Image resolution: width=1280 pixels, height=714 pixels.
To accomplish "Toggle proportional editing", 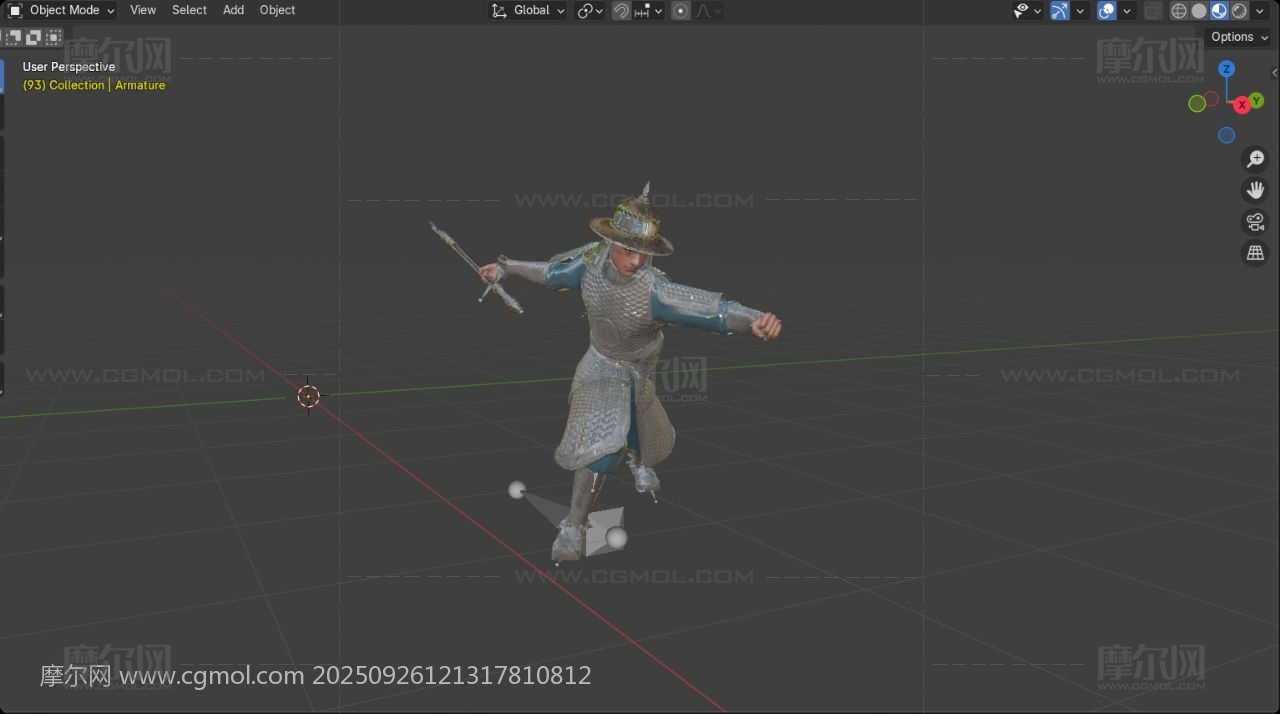I will click(681, 11).
